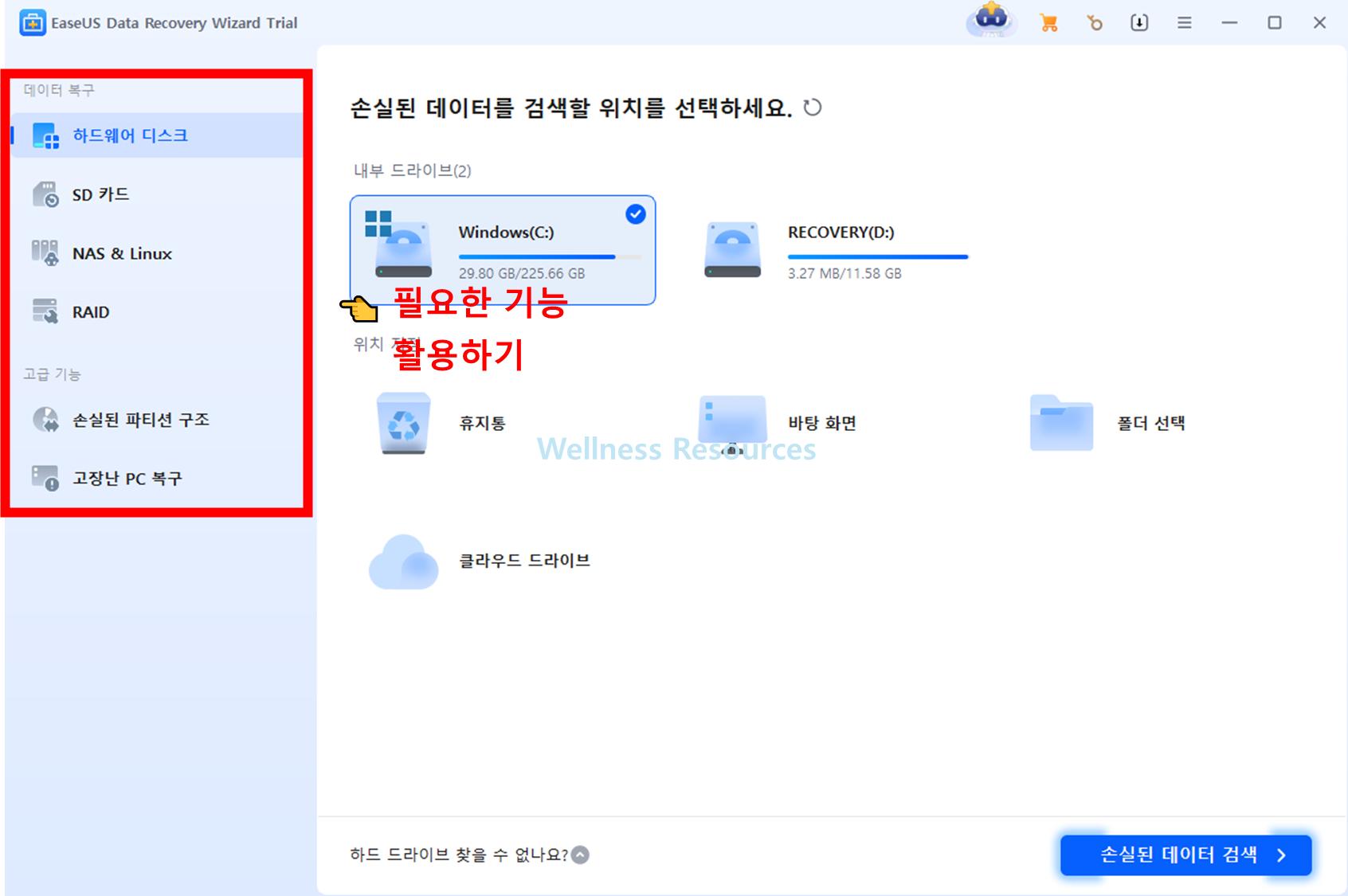Choose the 폴더 선택 location label
The height and width of the screenshot is (896, 1348).
coord(1151,423)
